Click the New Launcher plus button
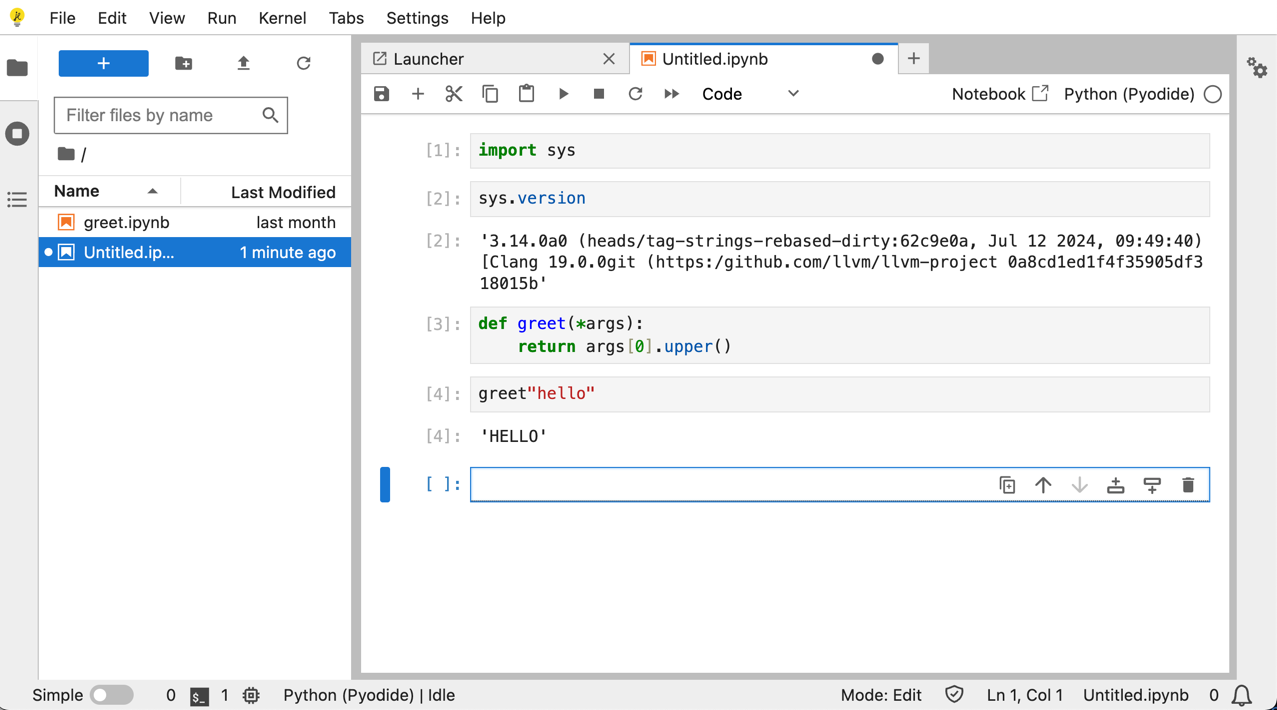The image size is (1277, 710). 103,63
